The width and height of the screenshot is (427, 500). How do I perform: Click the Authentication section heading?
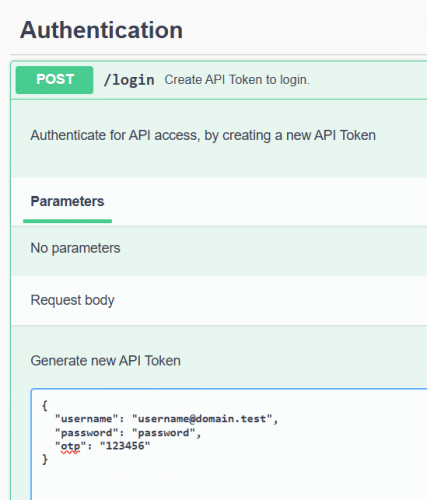(x=101, y=30)
